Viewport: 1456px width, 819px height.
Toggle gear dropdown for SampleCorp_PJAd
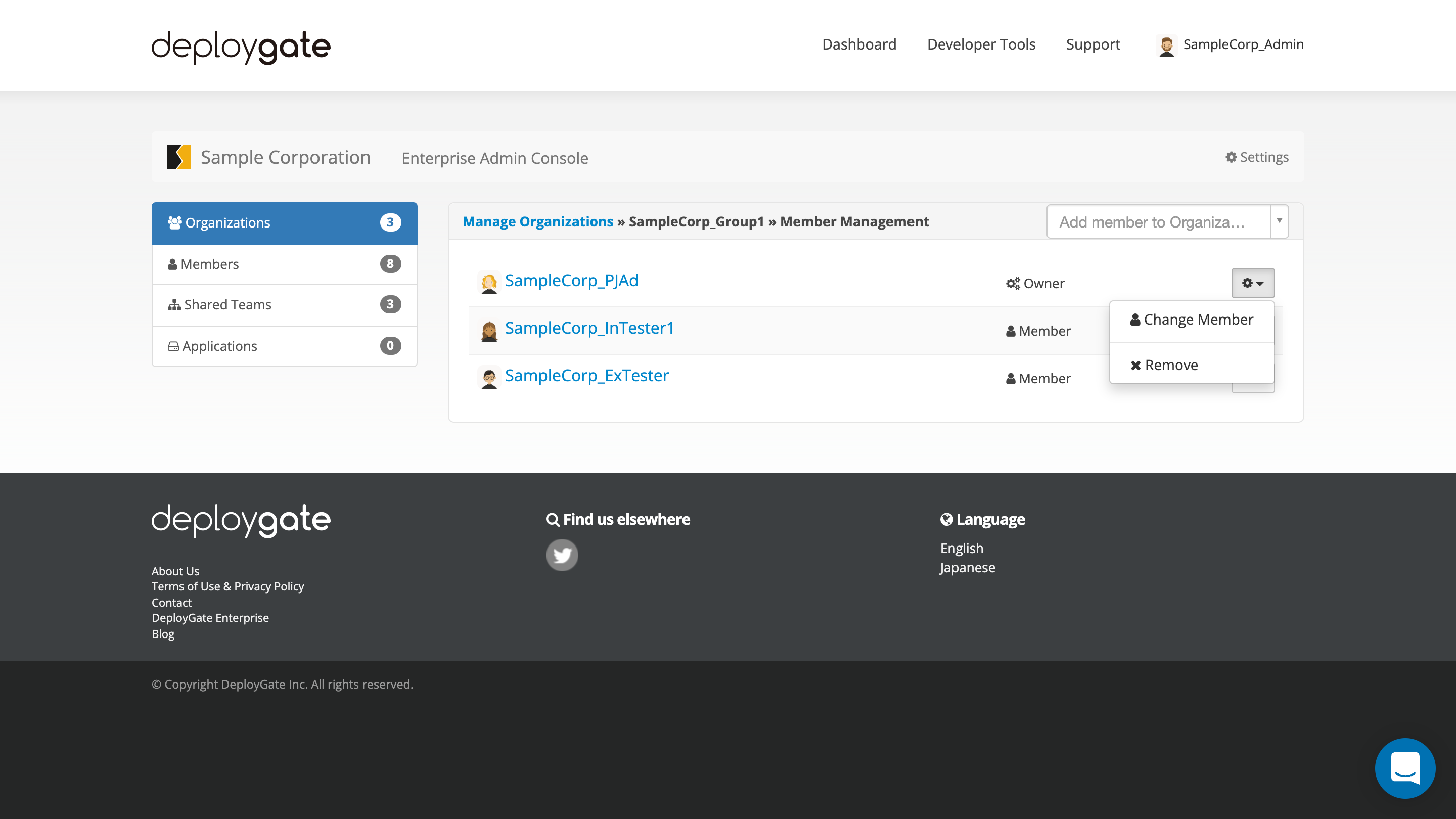click(1253, 283)
